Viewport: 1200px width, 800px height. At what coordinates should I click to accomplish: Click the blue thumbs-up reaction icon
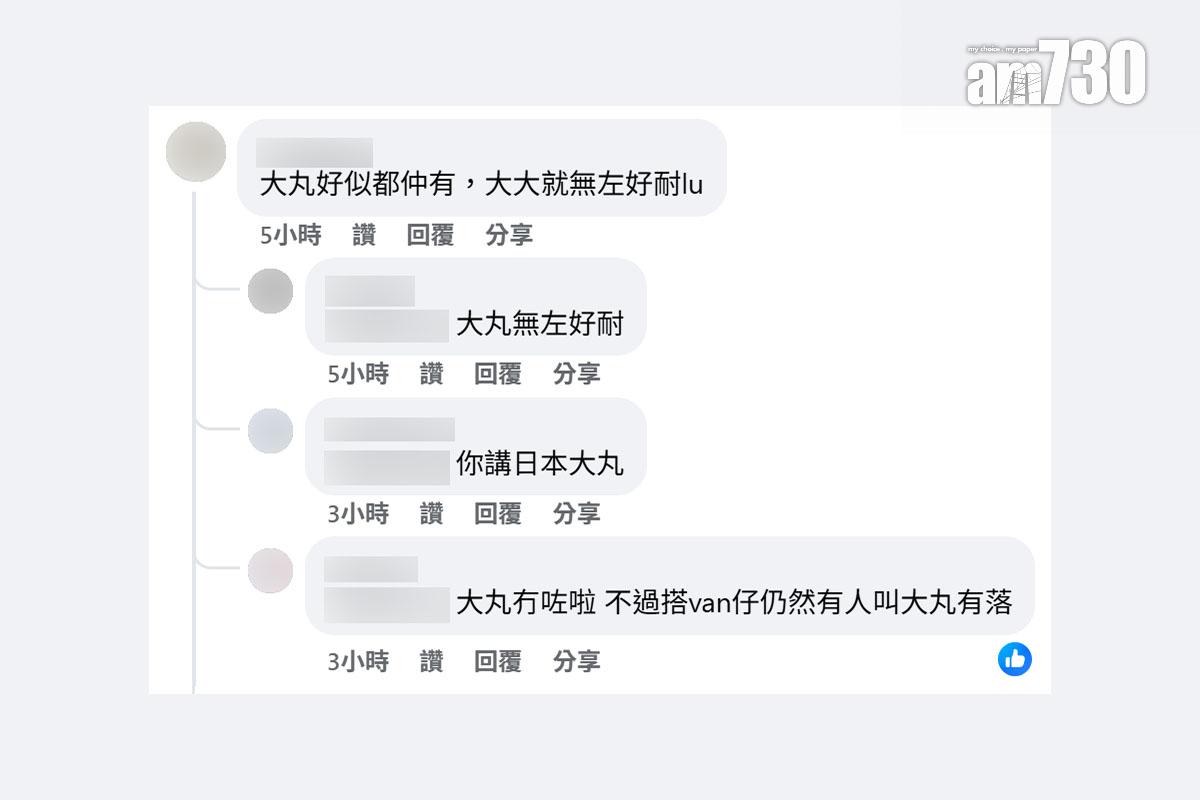tap(1015, 658)
